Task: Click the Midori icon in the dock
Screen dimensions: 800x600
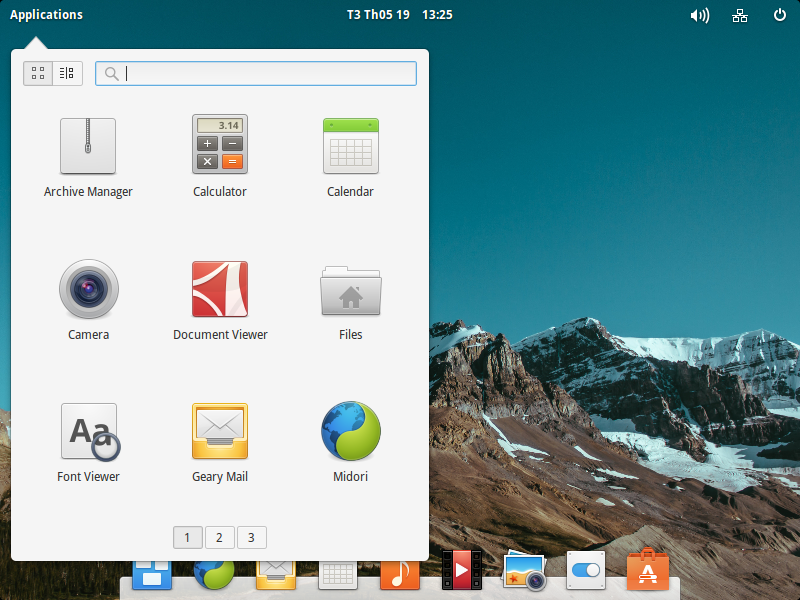Action: coord(214,575)
